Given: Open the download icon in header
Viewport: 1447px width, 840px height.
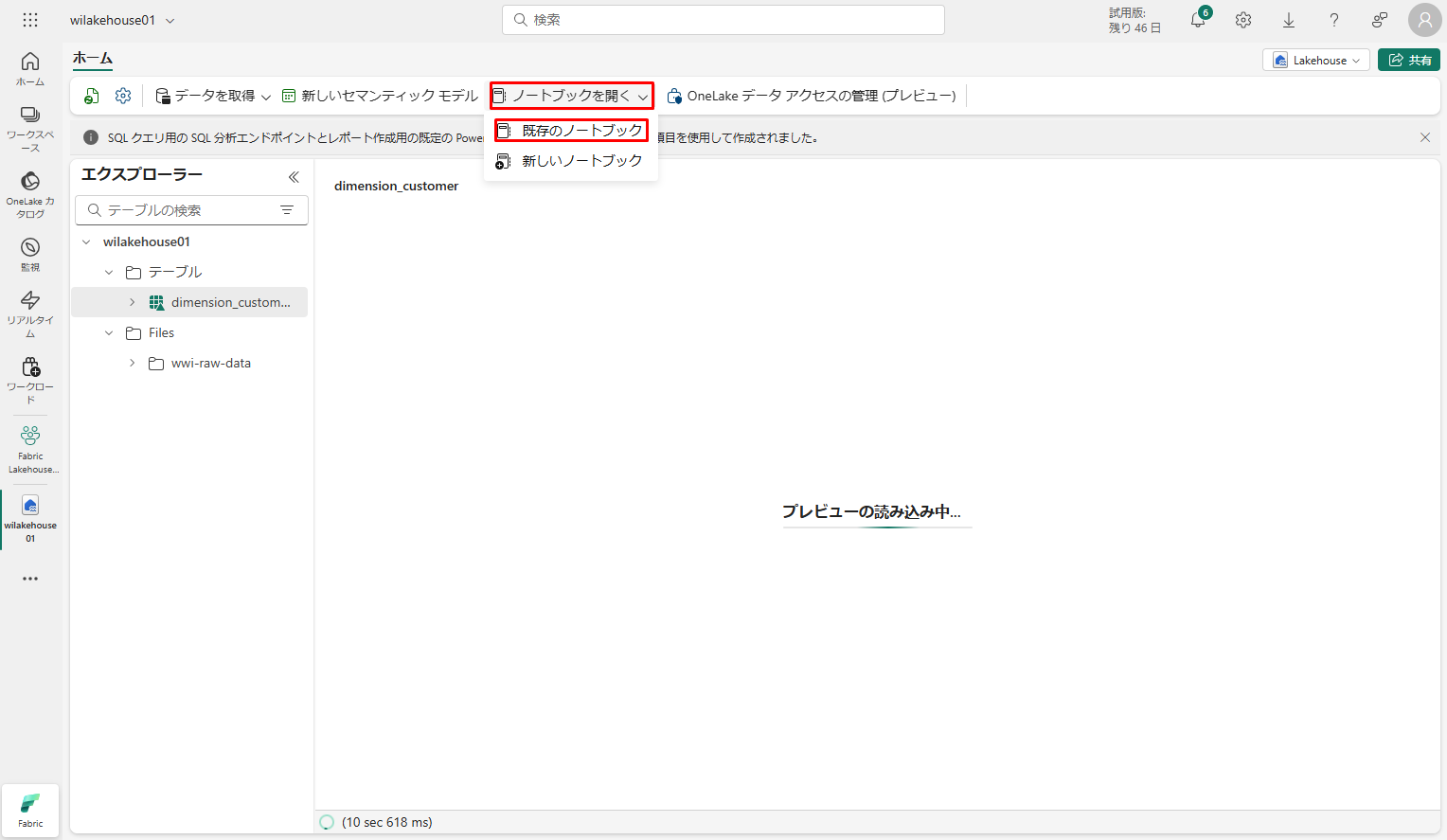Looking at the screenshot, I should (x=1289, y=20).
